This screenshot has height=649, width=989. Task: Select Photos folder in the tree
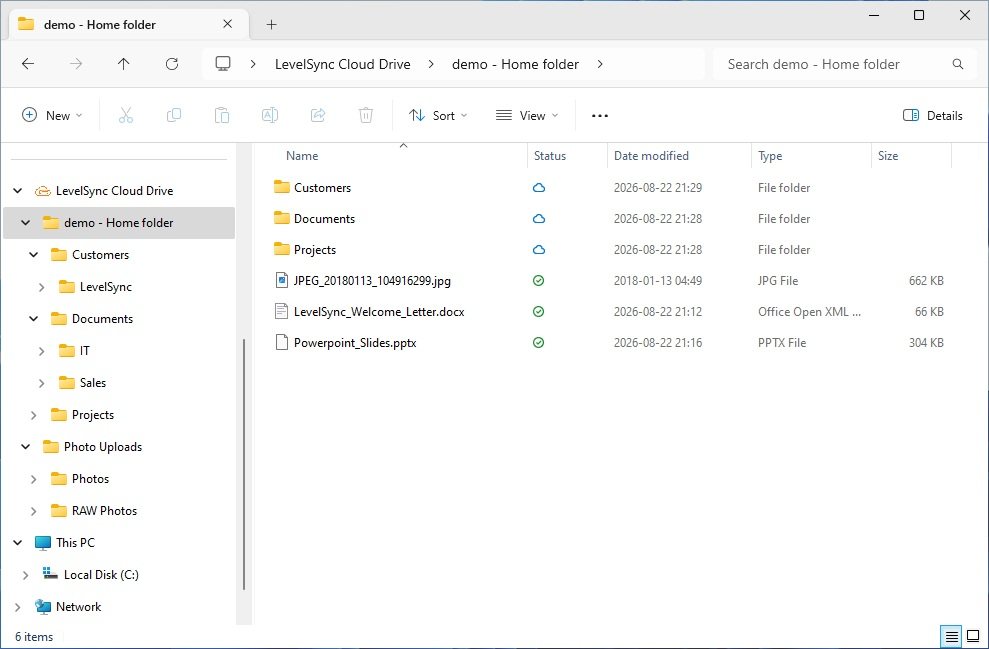click(90, 479)
